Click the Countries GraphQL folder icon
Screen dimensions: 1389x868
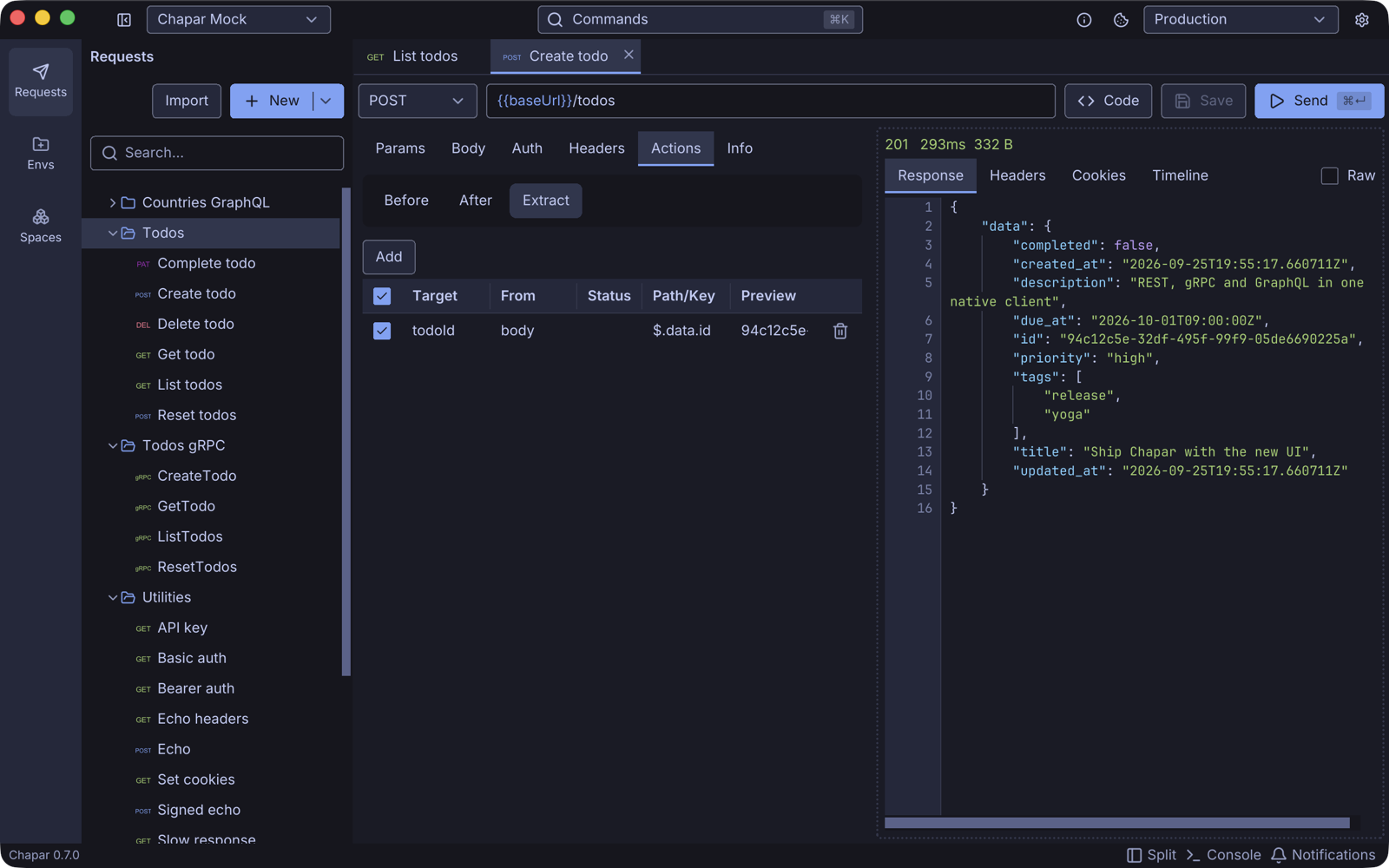point(128,202)
